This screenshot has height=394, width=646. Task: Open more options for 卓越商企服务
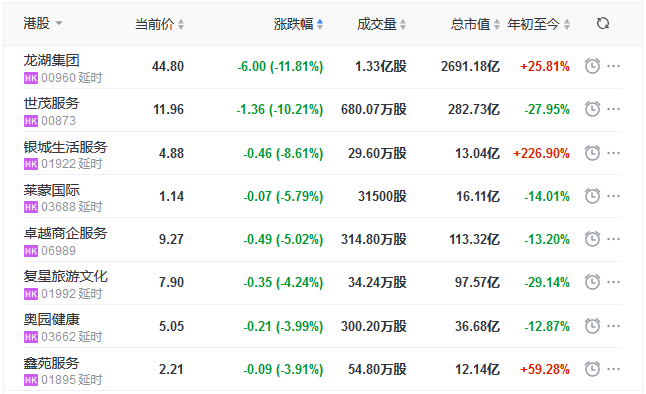point(613,239)
